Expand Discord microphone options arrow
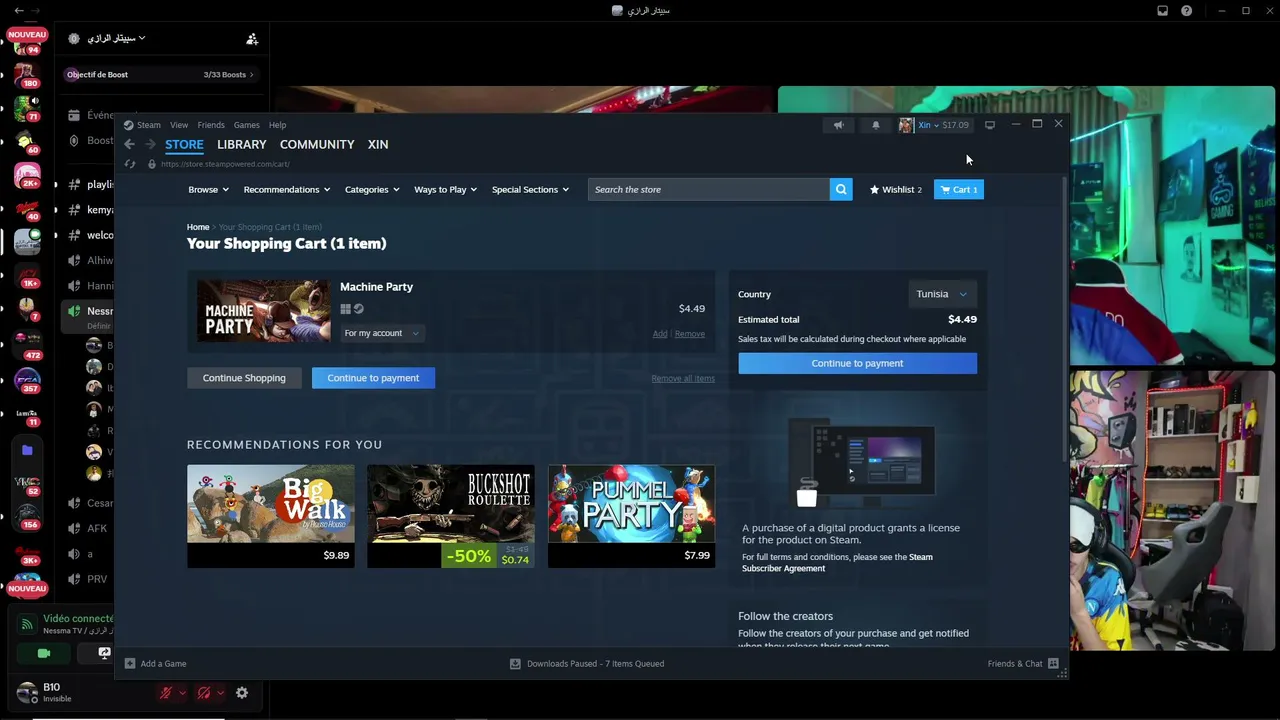1280x720 pixels. [182, 692]
